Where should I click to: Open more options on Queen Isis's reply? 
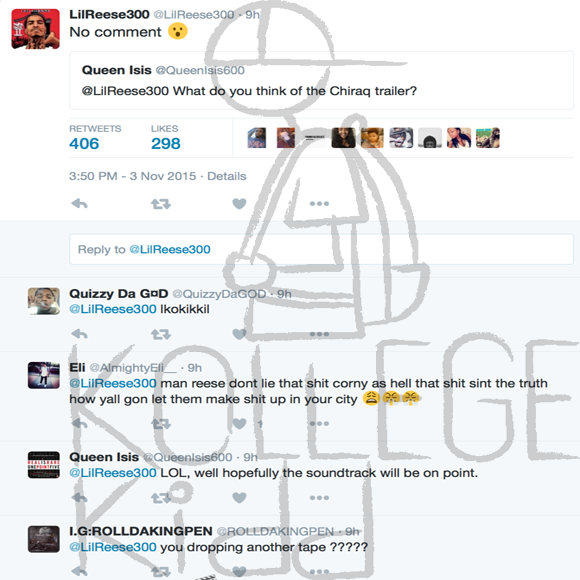point(319,498)
